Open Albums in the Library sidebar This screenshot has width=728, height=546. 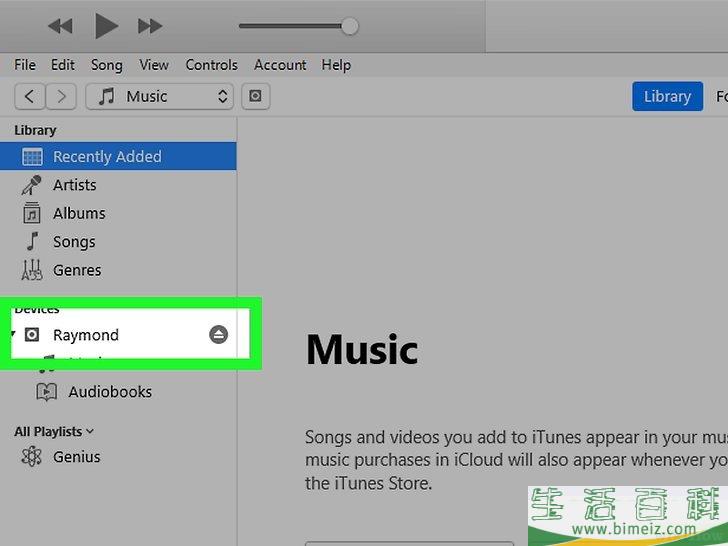pyautogui.click(x=79, y=213)
